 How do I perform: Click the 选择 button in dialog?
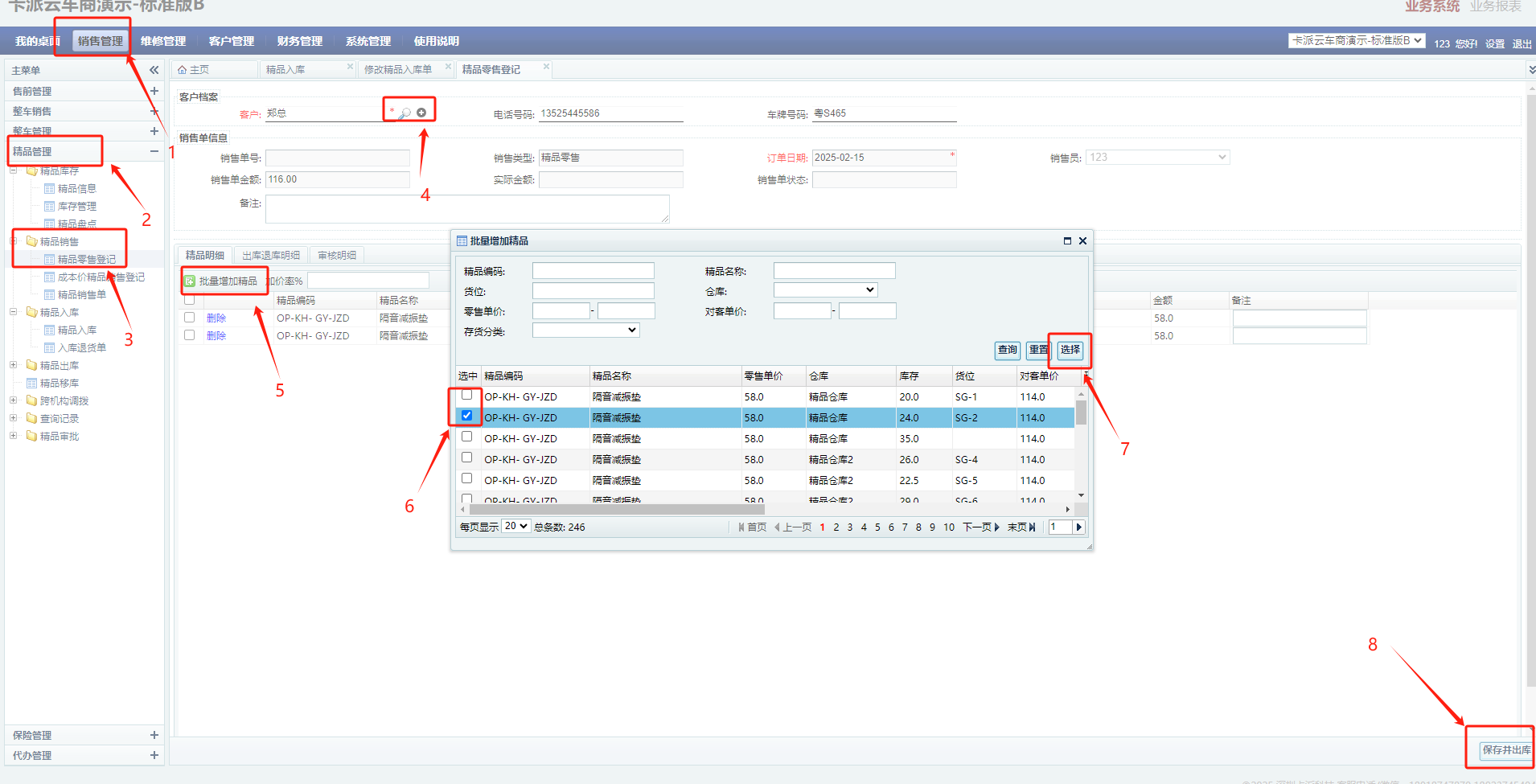point(1070,350)
